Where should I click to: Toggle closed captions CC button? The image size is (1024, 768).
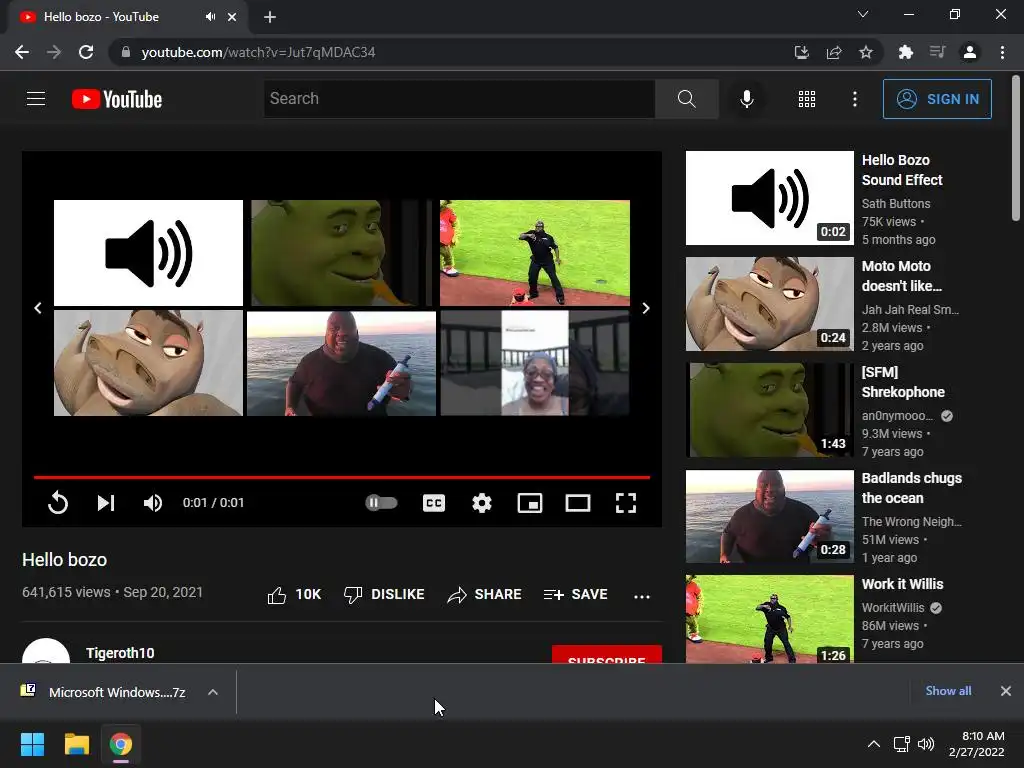(434, 503)
